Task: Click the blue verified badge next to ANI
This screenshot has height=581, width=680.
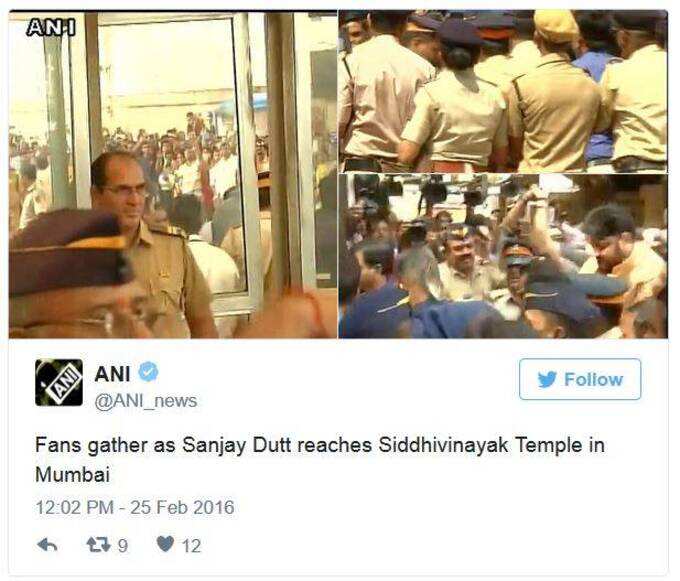Action: pos(148,372)
